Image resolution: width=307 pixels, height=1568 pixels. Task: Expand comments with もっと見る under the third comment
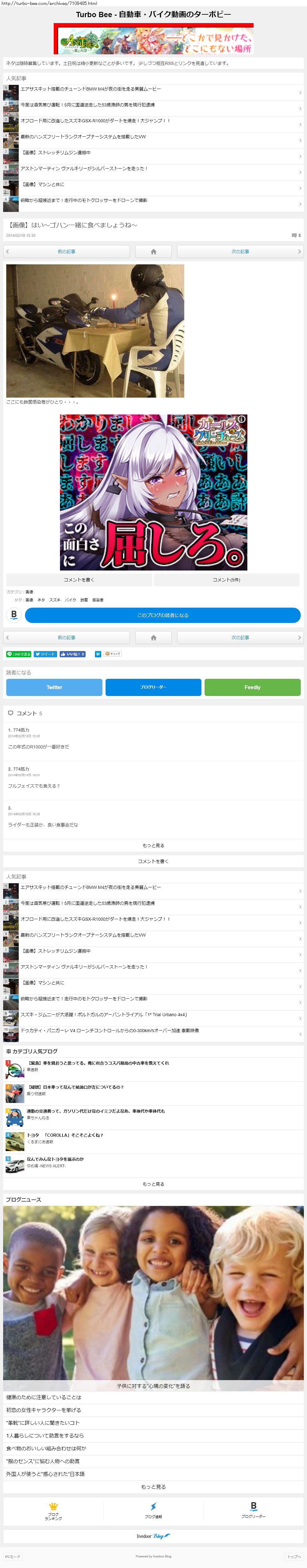click(154, 845)
